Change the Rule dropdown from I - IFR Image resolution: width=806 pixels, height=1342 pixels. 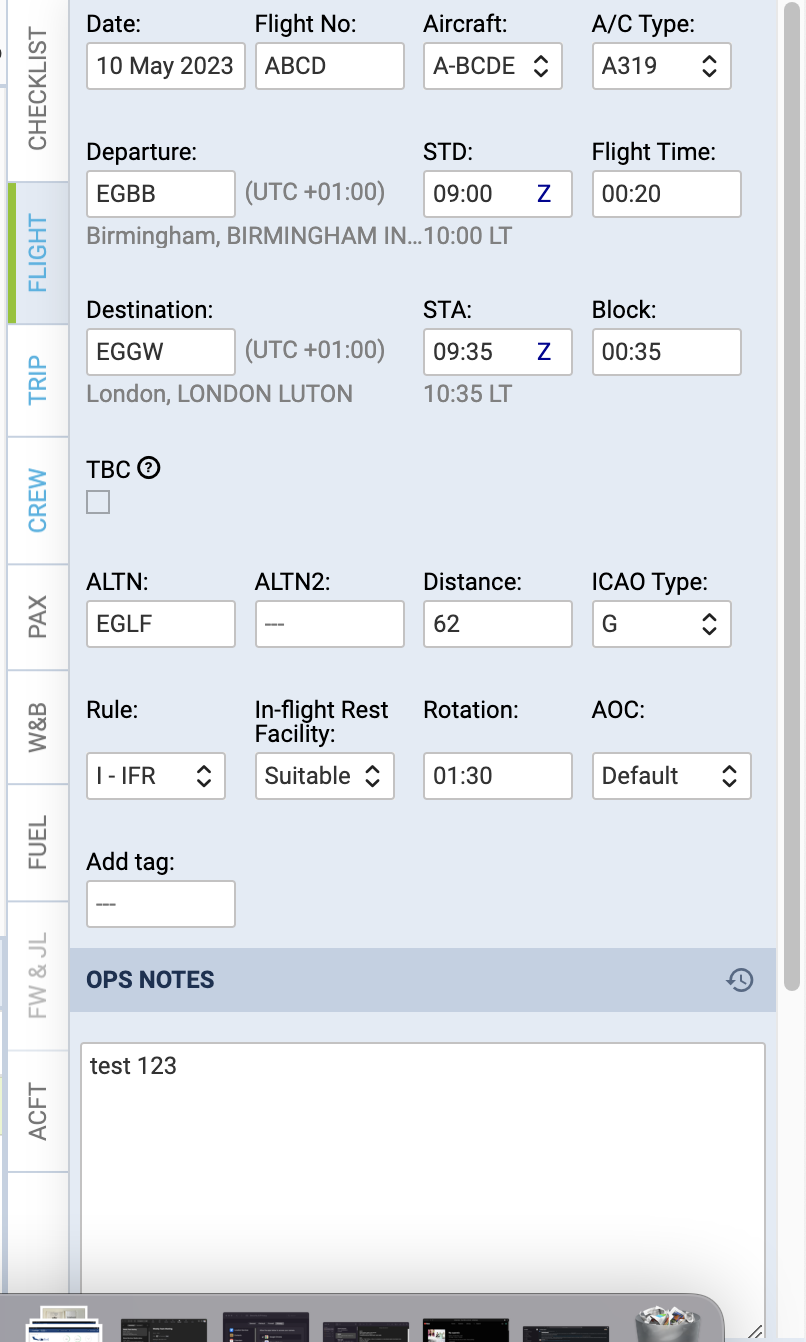(155, 776)
